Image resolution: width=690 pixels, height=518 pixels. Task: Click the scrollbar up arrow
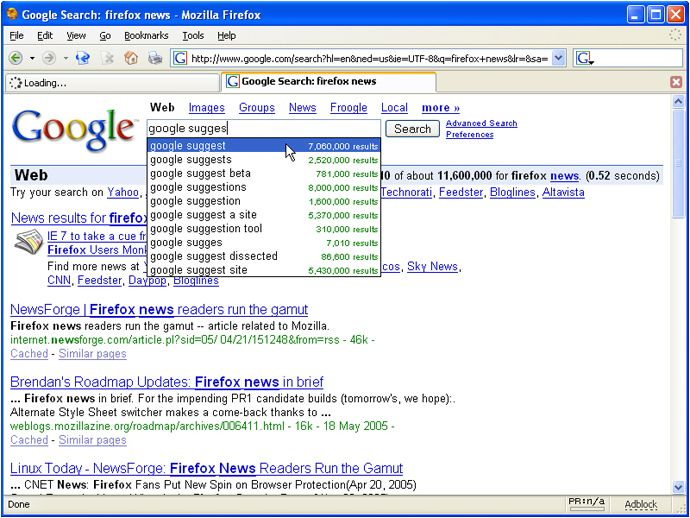point(678,102)
